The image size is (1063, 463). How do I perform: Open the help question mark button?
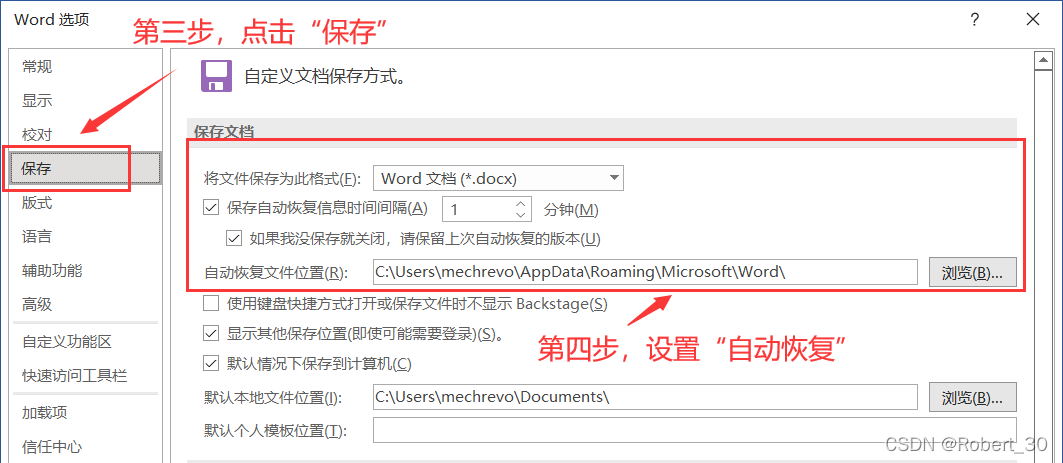(975, 20)
